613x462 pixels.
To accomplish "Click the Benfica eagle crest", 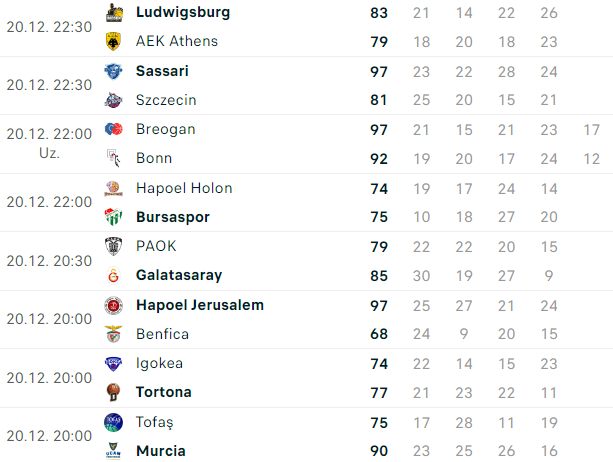I will click(x=113, y=334).
